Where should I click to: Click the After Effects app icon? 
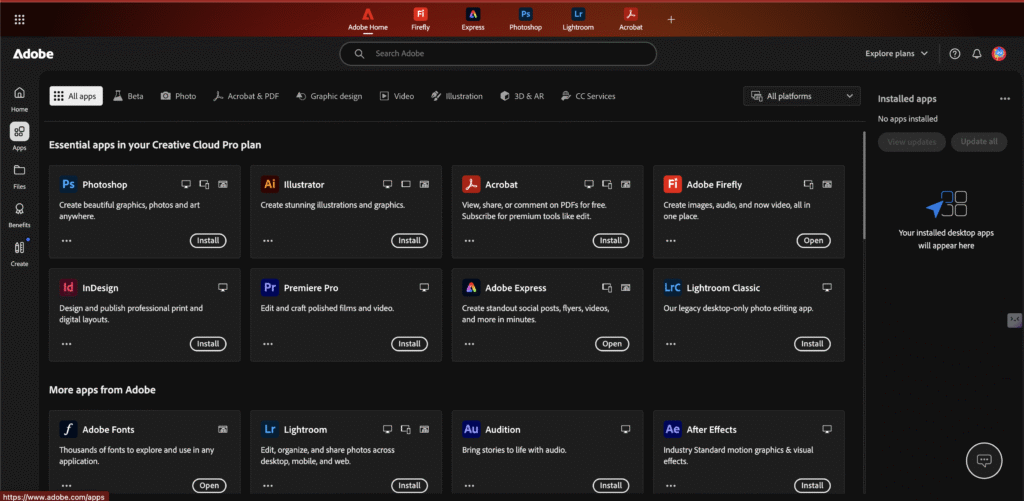(x=672, y=429)
